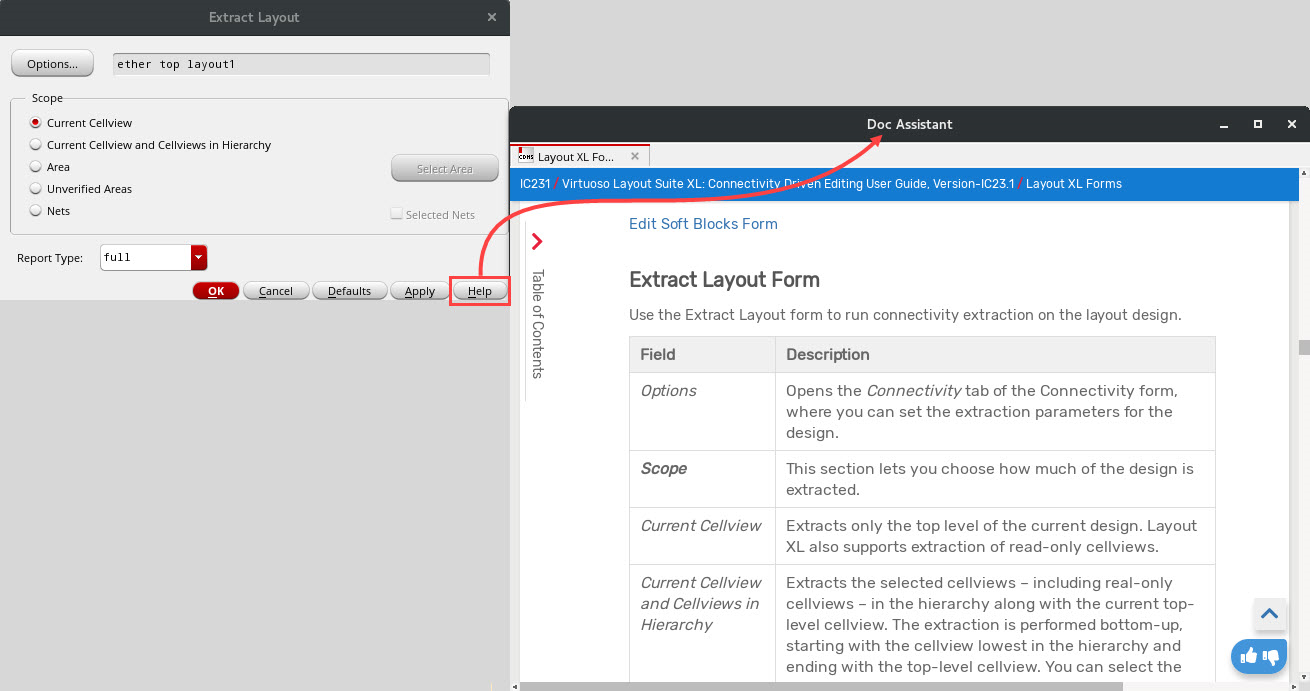This screenshot has height=691, width=1310.
Task: Select Current Cellview and Cellviews in Hierarchy
Action: [150, 145]
